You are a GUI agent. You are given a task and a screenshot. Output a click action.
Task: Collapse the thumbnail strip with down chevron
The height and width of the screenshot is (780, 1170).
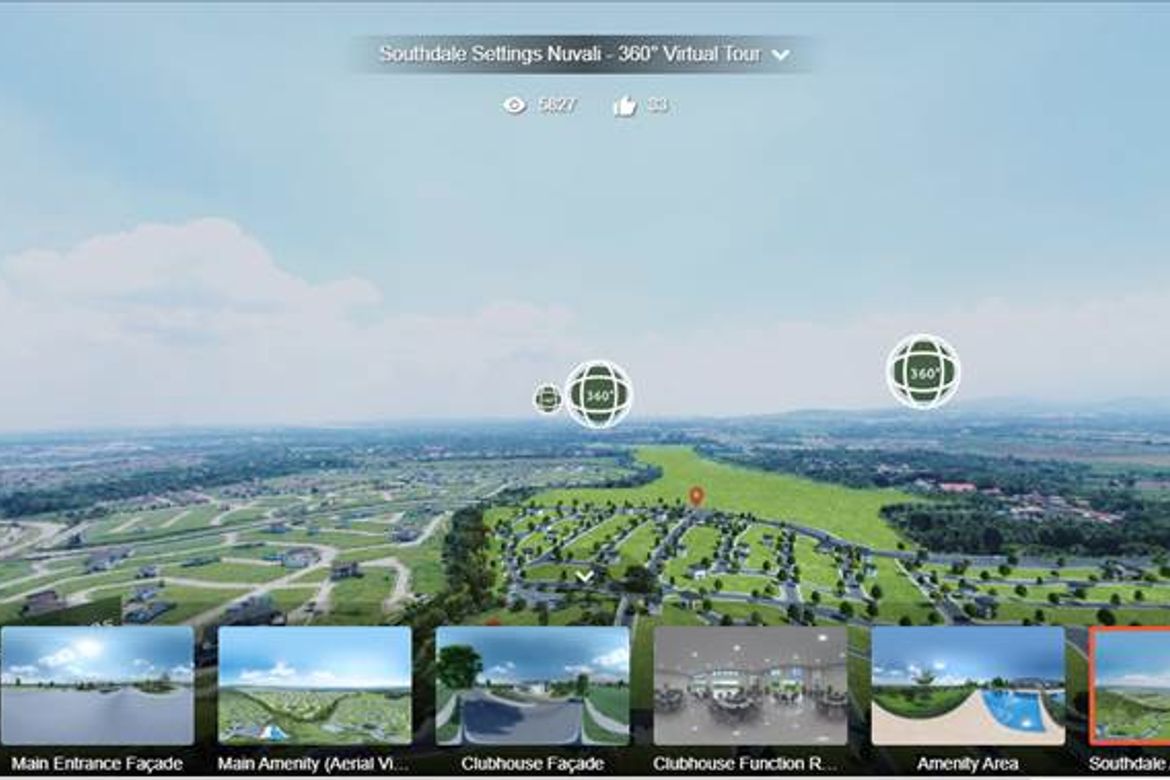coord(584,576)
